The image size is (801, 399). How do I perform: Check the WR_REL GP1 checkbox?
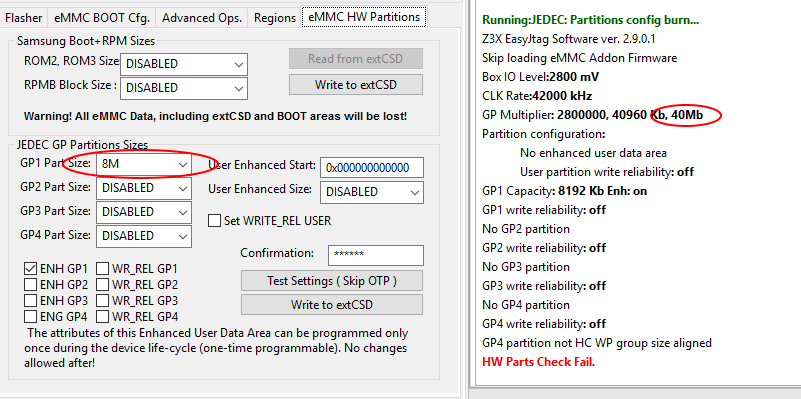pyautogui.click(x=103, y=268)
